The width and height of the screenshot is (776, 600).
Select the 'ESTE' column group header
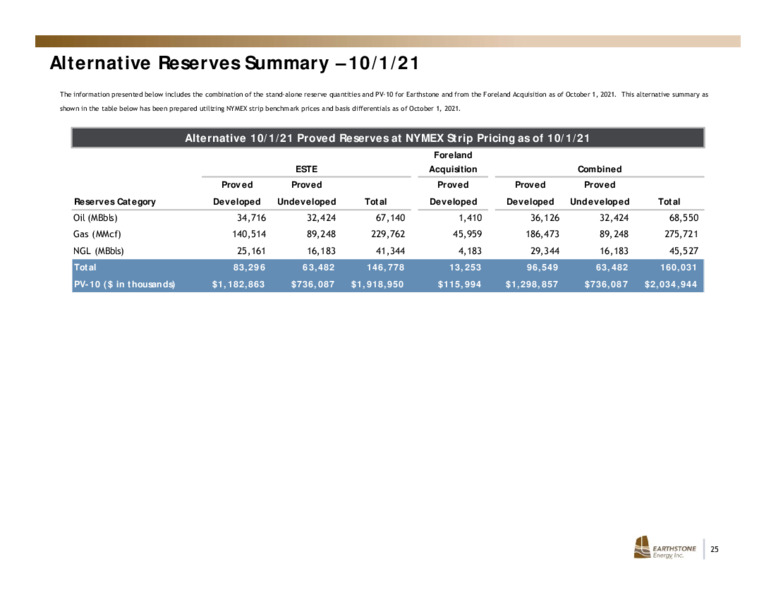(x=306, y=169)
